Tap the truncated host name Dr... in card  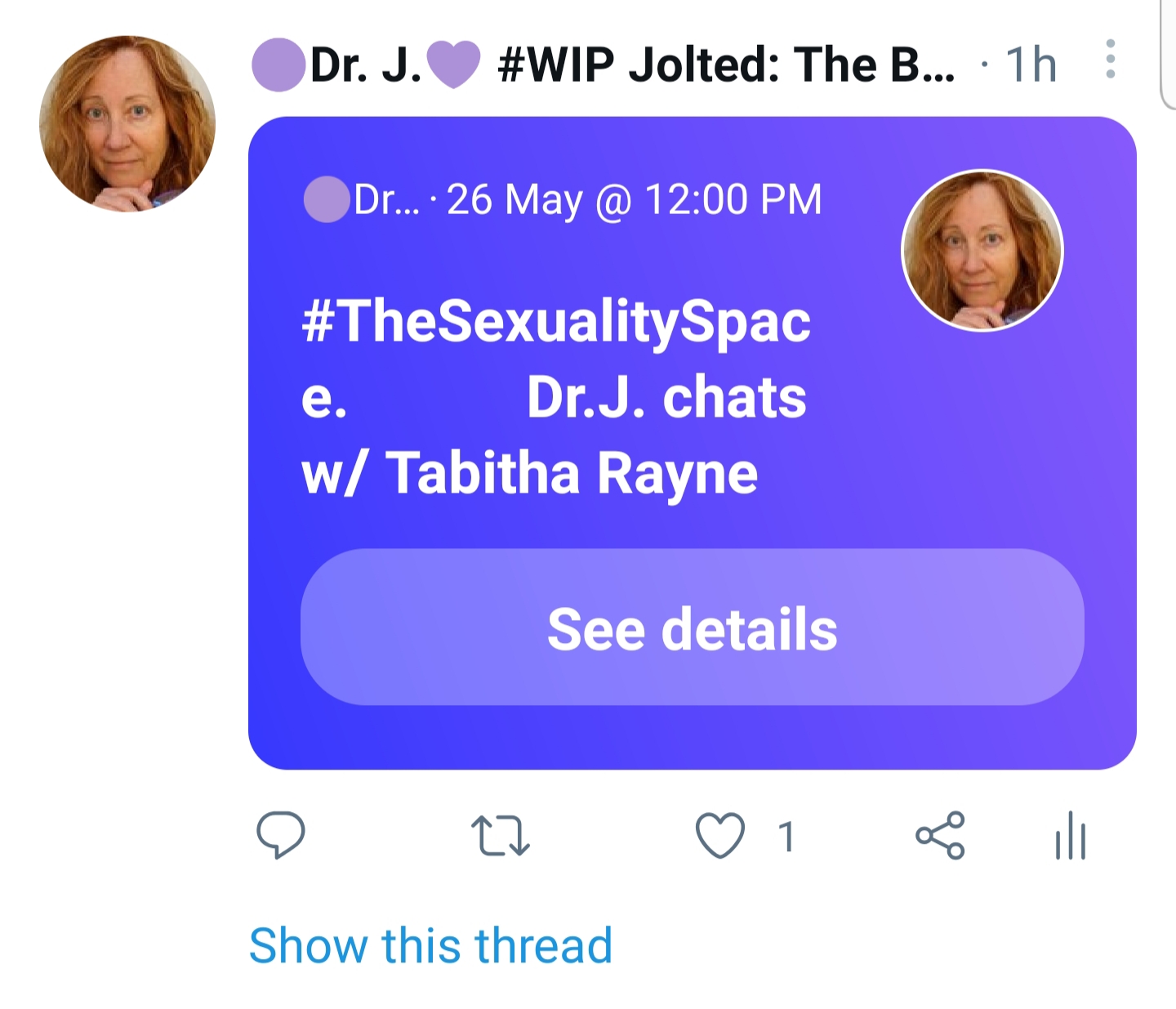[x=386, y=199]
